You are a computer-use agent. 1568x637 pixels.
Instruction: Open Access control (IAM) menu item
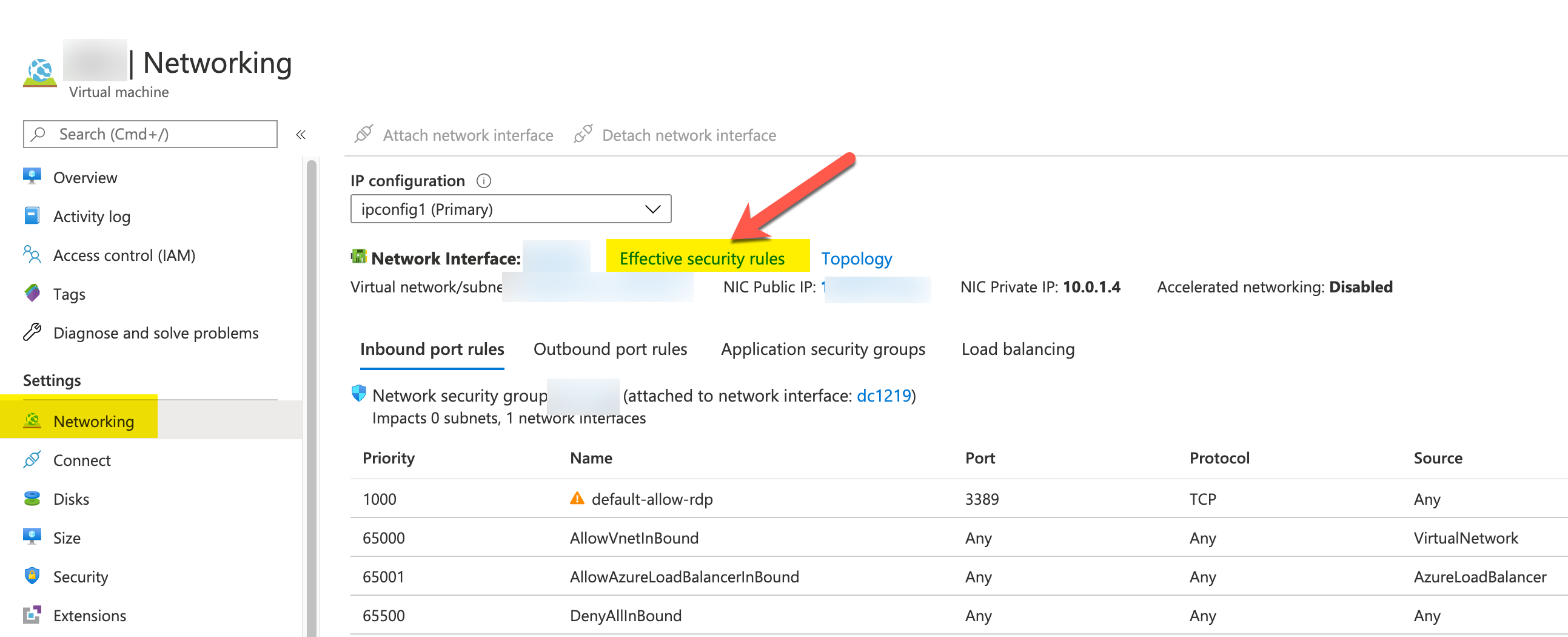[x=124, y=255]
